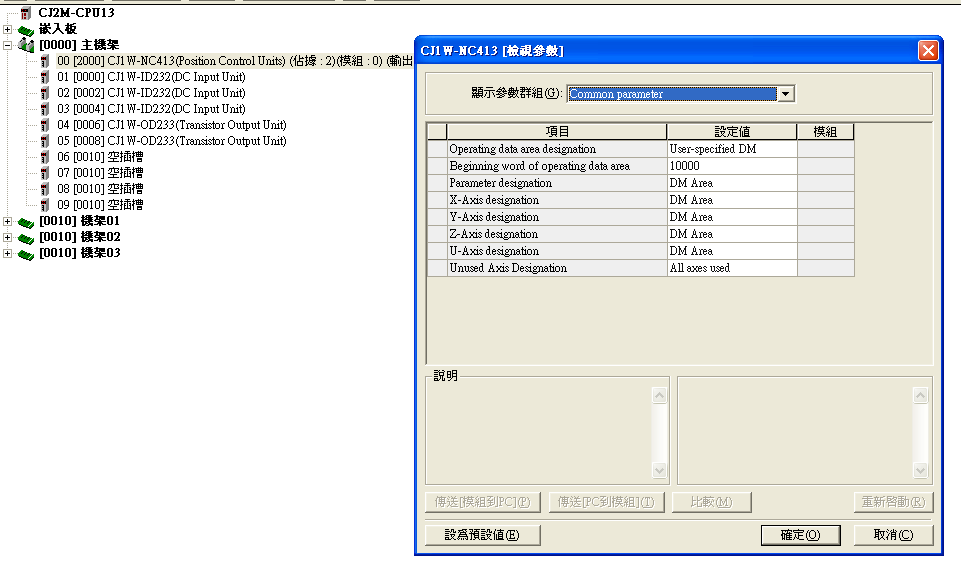Click the 主機架 main rack icon
Viewport: 961px width, 563px height.
click(x=26, y=45)
